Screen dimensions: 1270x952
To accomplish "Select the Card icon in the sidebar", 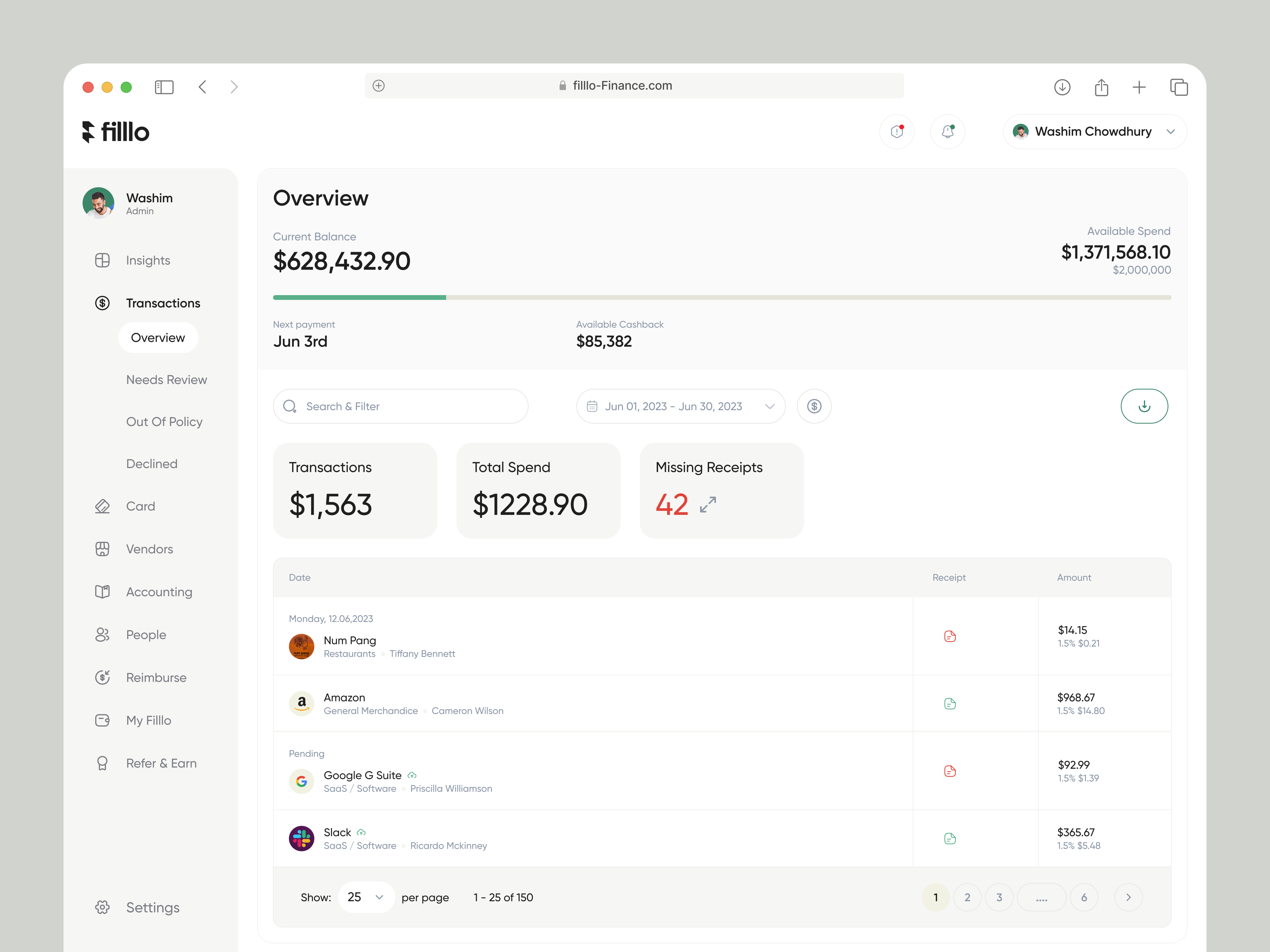I will [x=102, y=506].
